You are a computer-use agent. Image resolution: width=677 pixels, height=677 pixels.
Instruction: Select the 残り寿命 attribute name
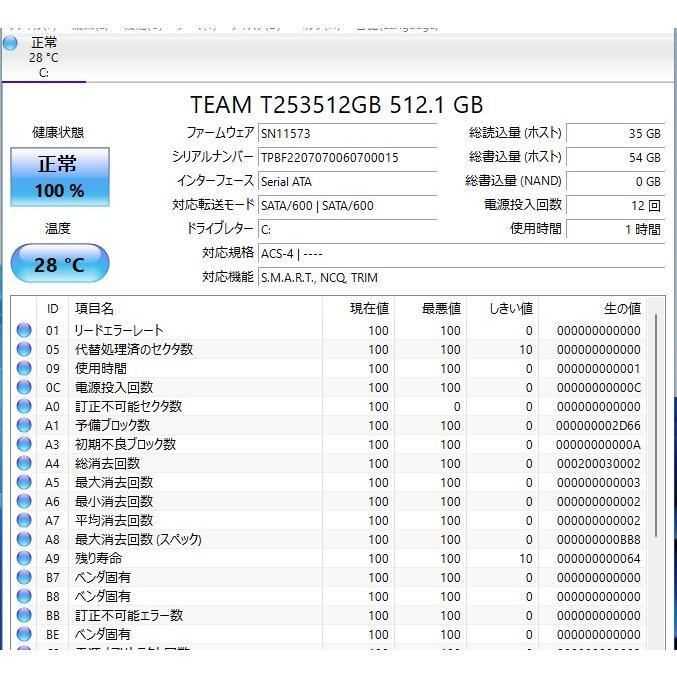click(98, 558)
